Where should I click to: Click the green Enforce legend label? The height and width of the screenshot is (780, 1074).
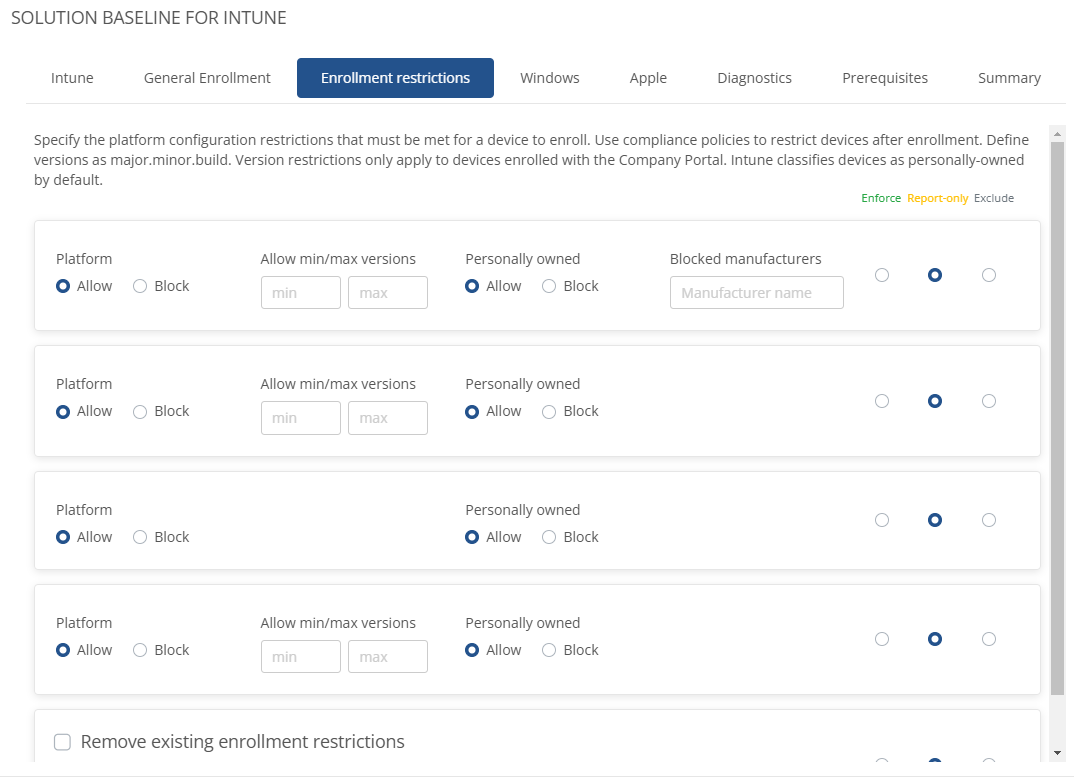(x=881, y=199)
